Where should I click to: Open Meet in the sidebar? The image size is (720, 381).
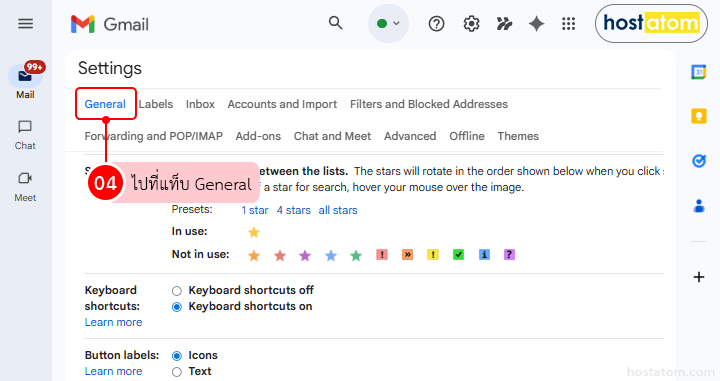coord(25,187)
